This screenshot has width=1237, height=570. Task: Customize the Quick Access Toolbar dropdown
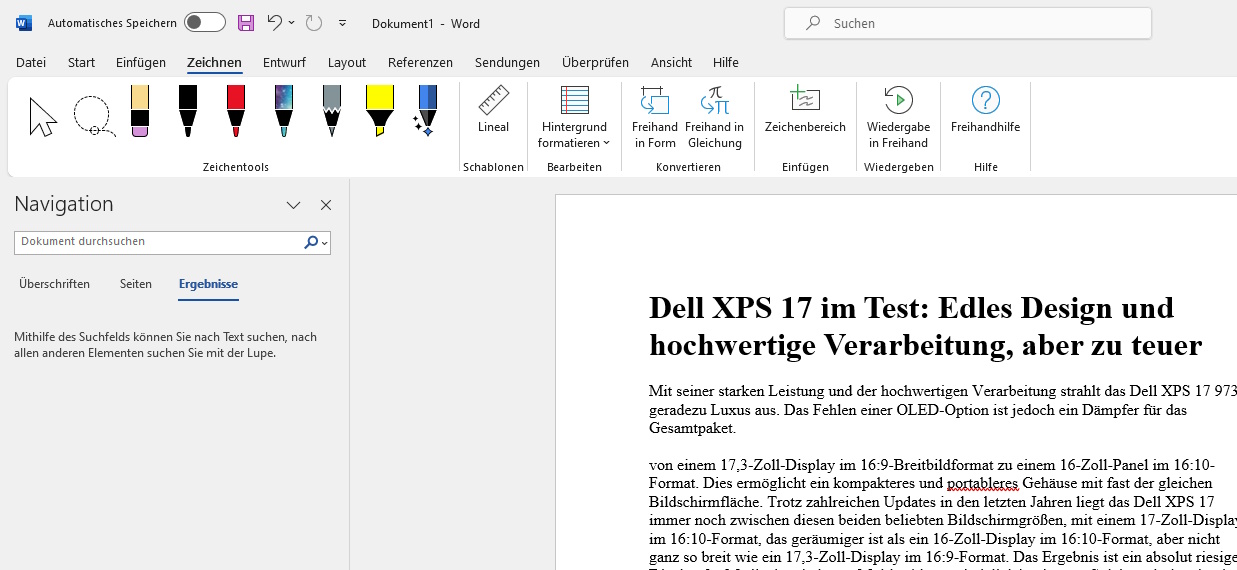[x=343, y=22]
